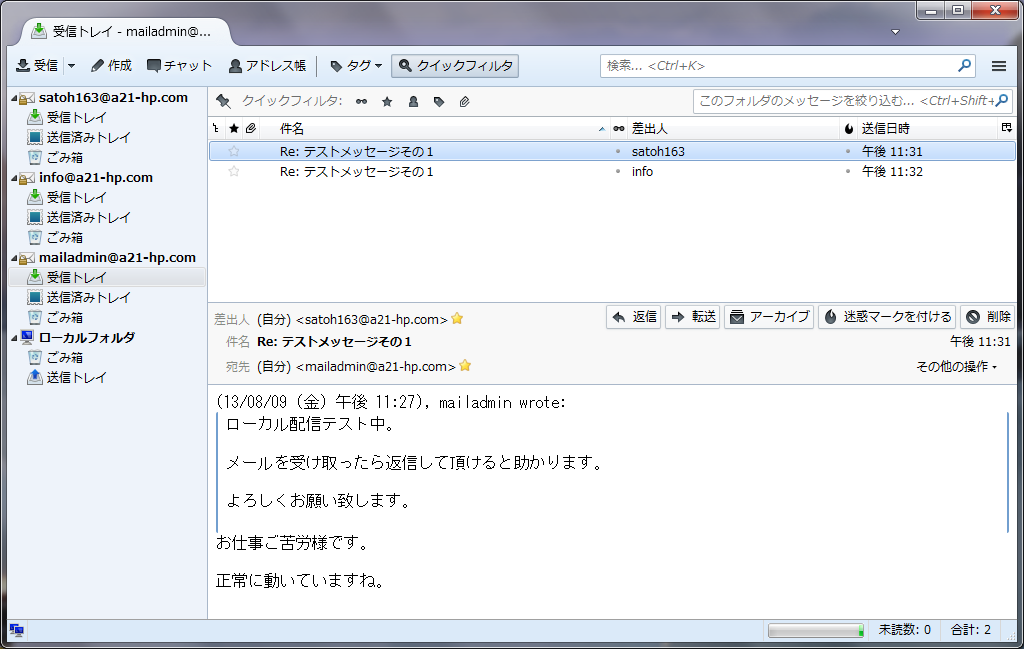Screen dimensions: 1024x649
Task: Compose a new message with 作成
Action: tap(112, 65)
